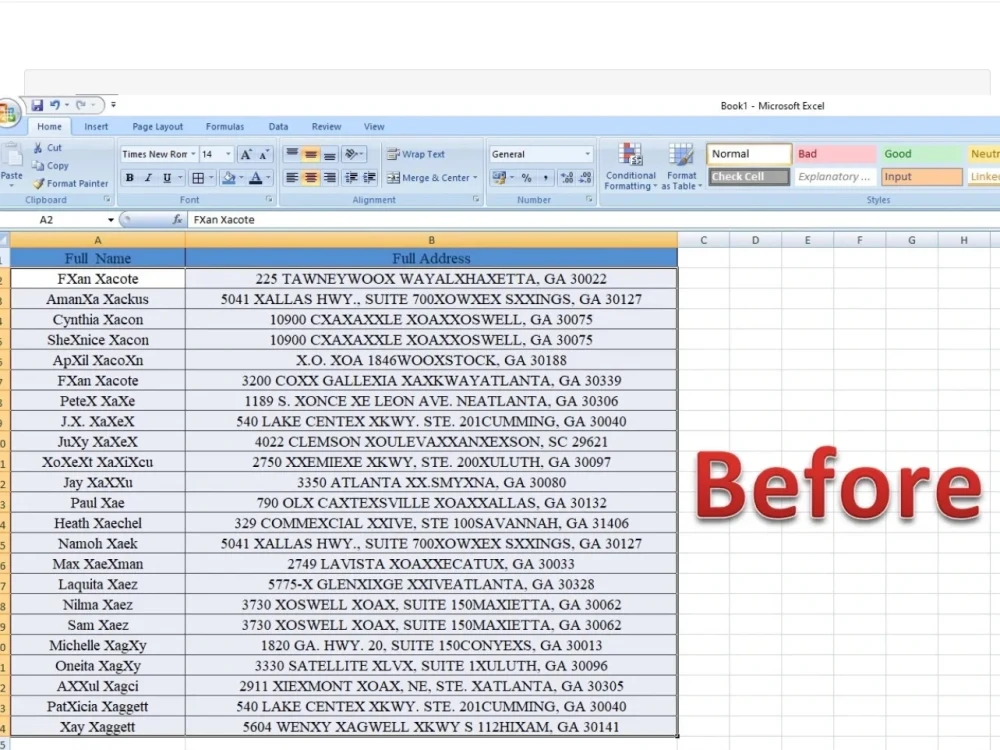Click Increase Decimal icon

(567, 178)
